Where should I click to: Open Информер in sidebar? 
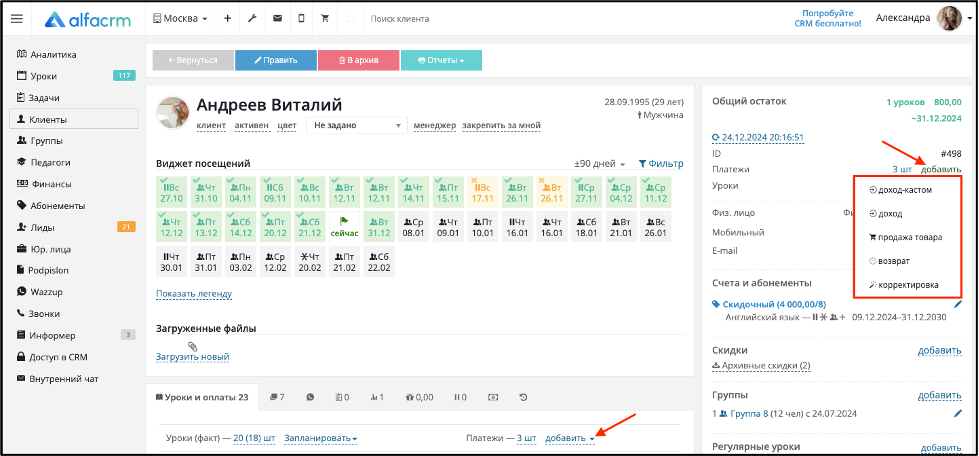52,335
